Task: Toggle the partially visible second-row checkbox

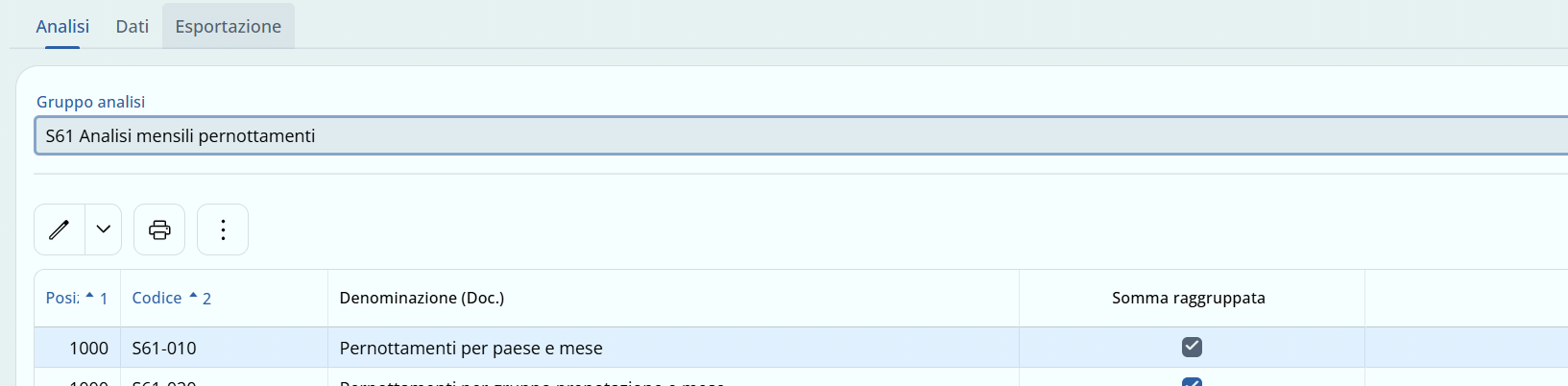Action: pos(1192,382)
